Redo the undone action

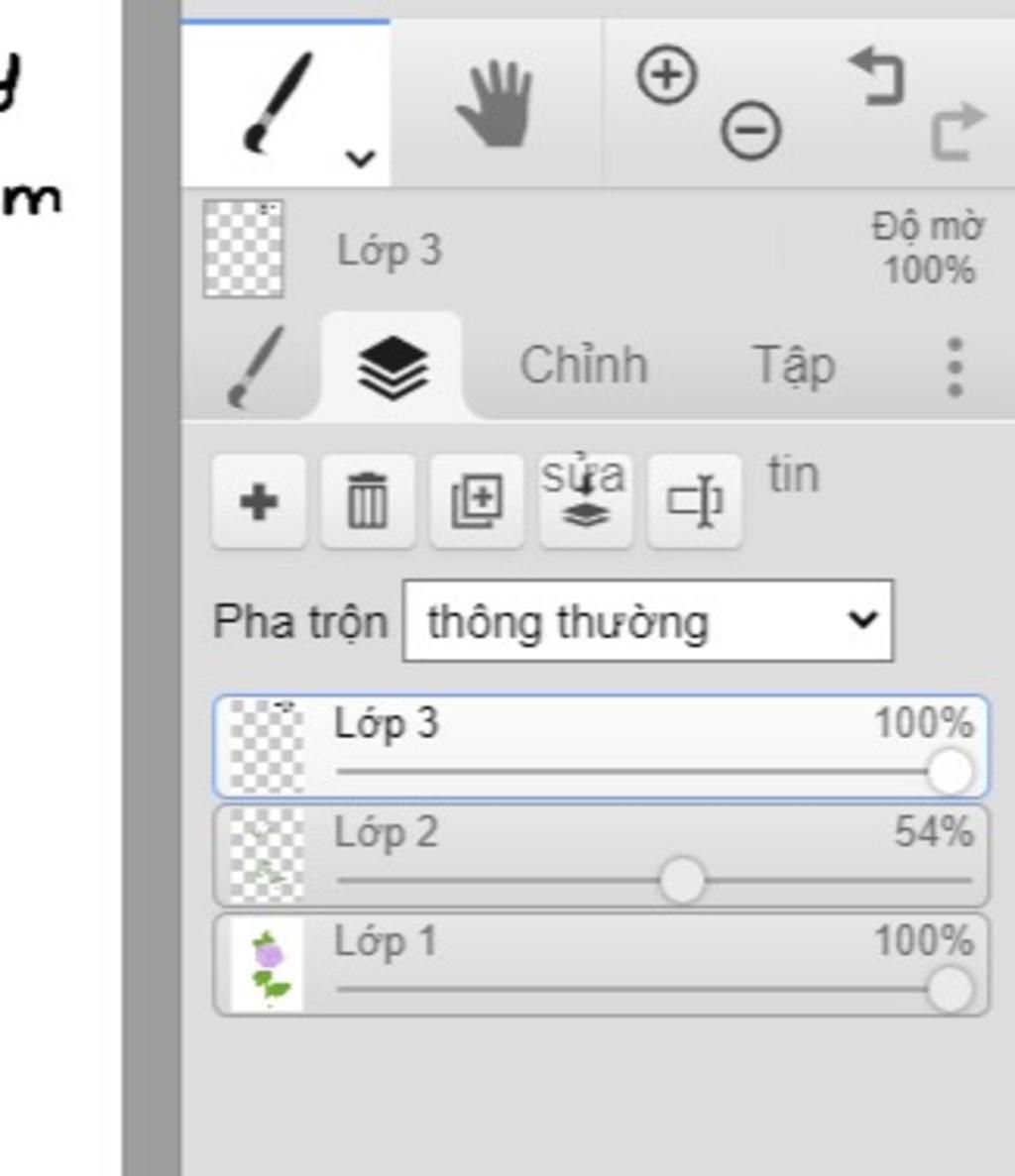tap(958, 131)
